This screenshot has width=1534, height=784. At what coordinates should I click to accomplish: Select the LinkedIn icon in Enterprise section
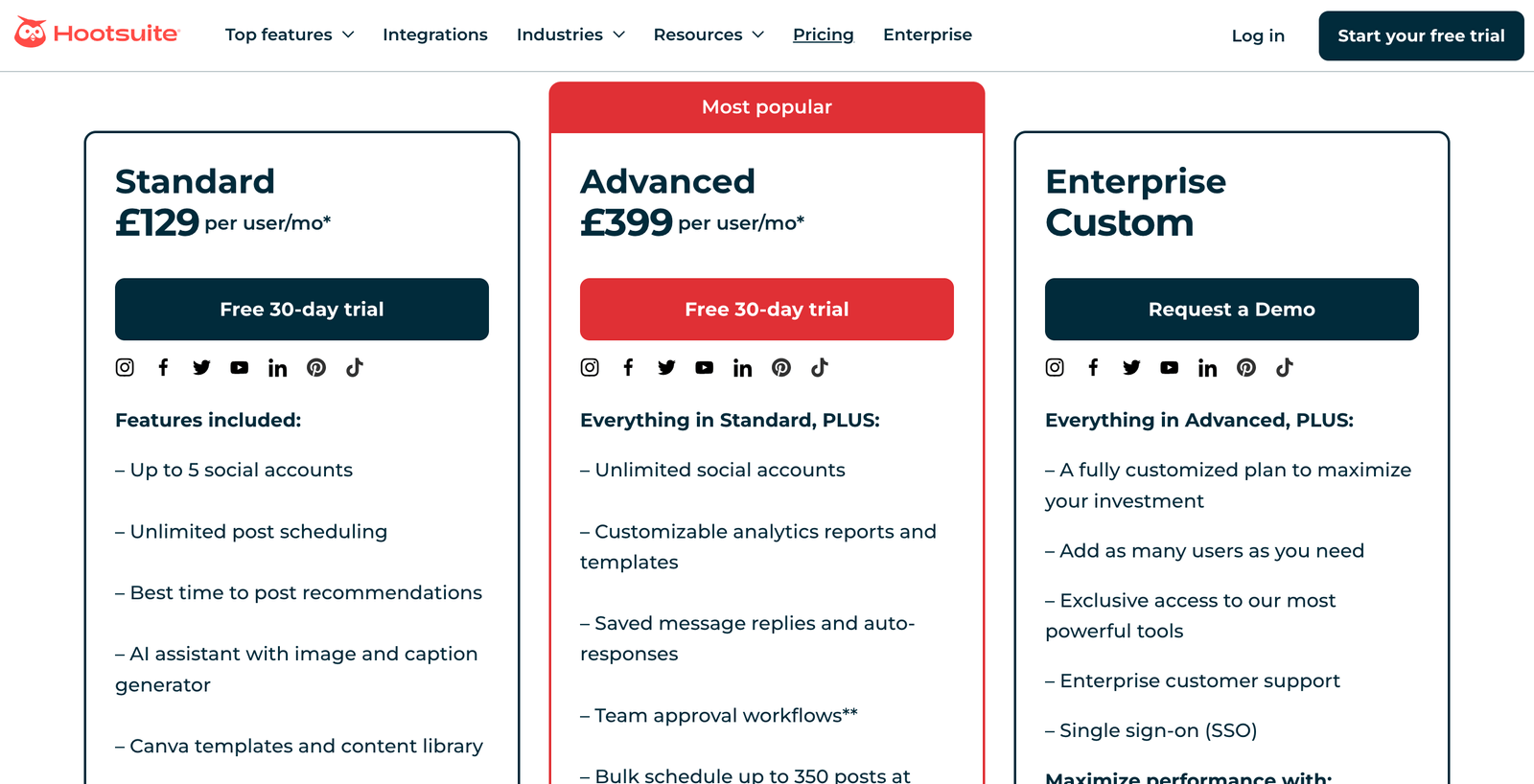[1207, 367]
